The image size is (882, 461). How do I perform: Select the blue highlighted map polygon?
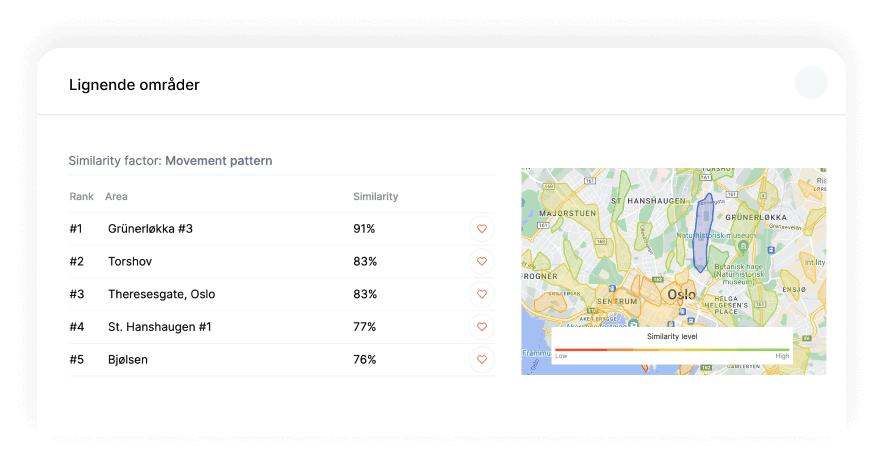coord(702,233)
